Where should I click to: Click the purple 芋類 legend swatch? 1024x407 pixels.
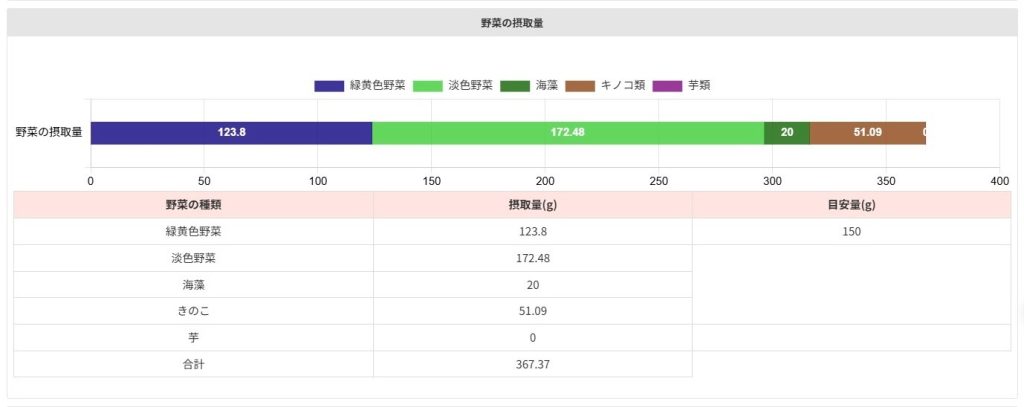pyautogui.click(x=667, y=86)
